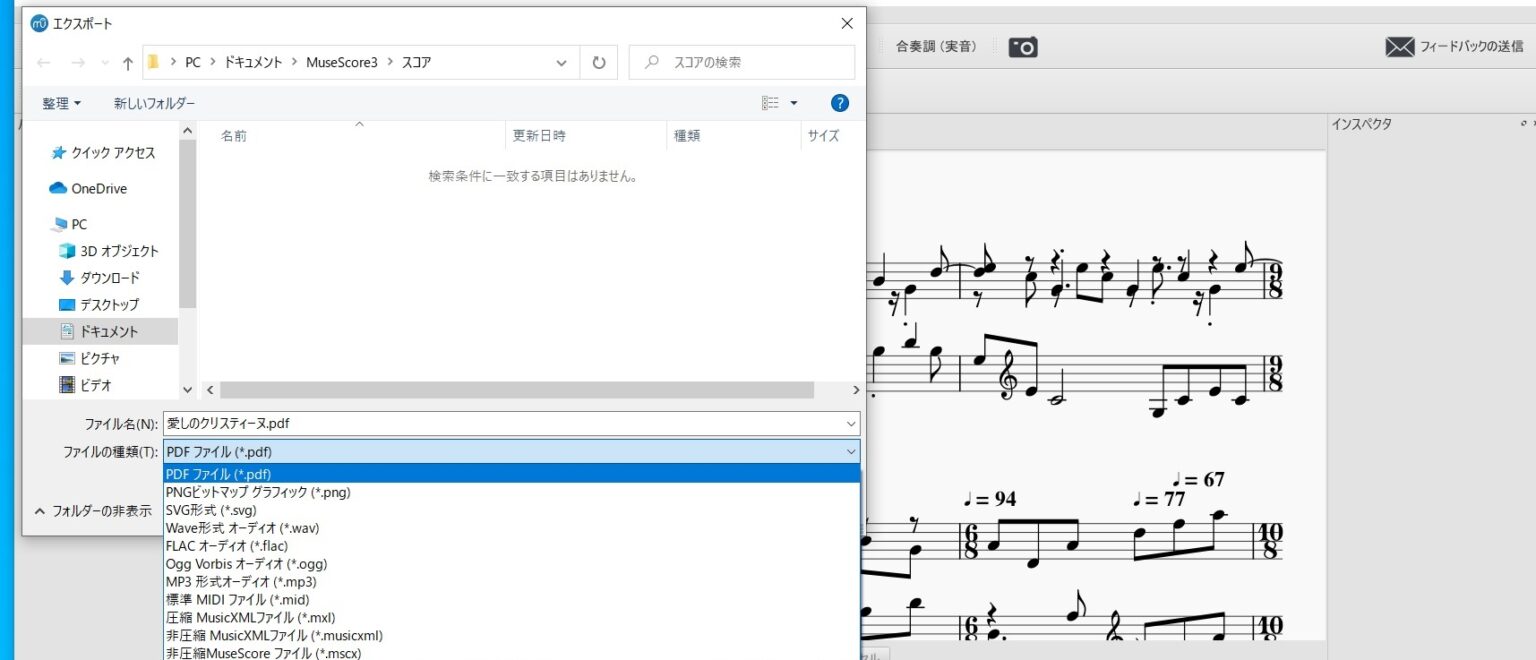This screenshot has height=660, width=1536.
Task: Open the 整理 menu
Action: click(61, 102)
